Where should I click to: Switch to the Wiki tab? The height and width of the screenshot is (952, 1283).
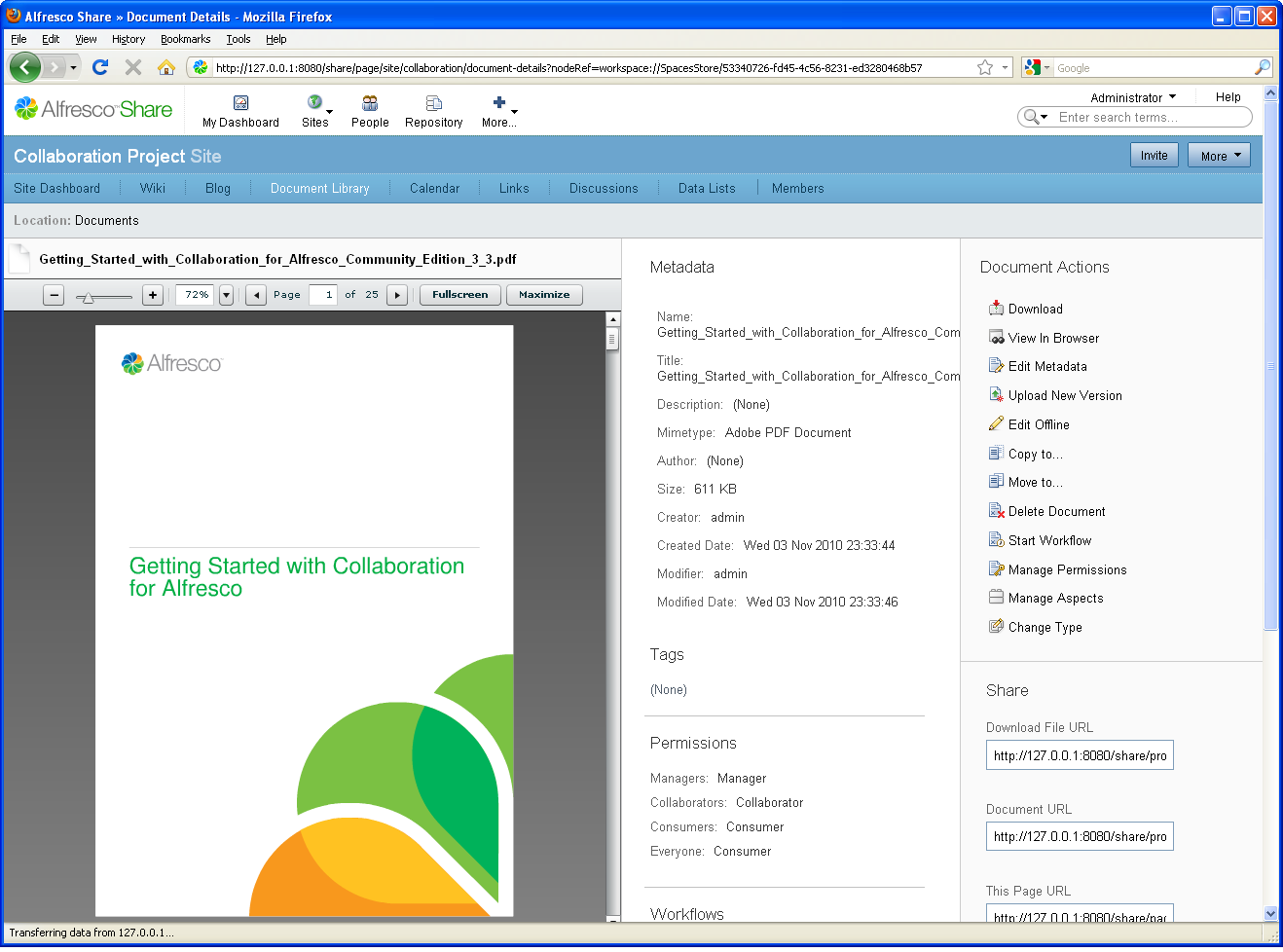(x=153, y=189)
